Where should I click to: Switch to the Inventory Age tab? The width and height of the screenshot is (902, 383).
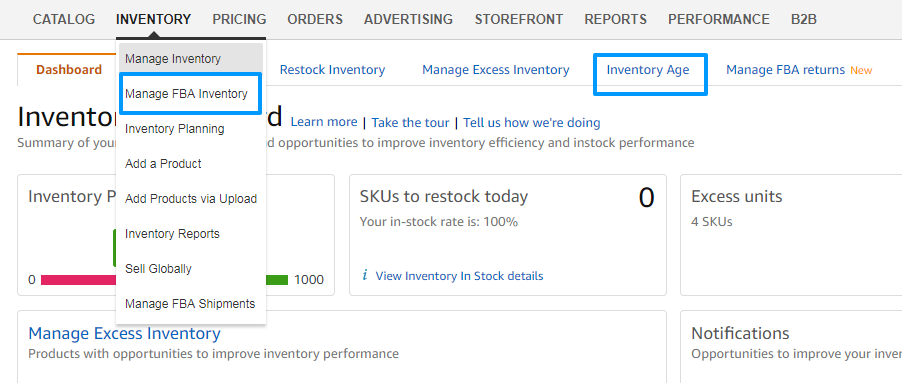coord(648,70)
